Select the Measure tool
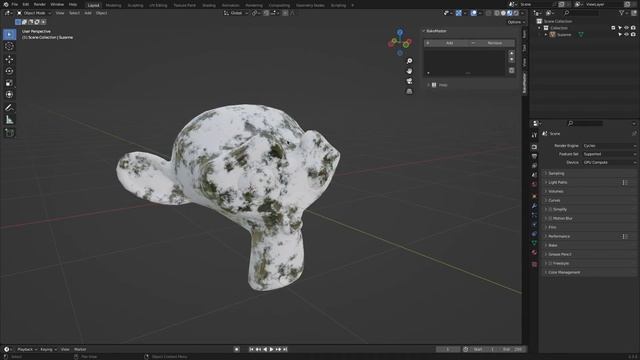Viewport: 640px width, 360px height. pos(9,120)
